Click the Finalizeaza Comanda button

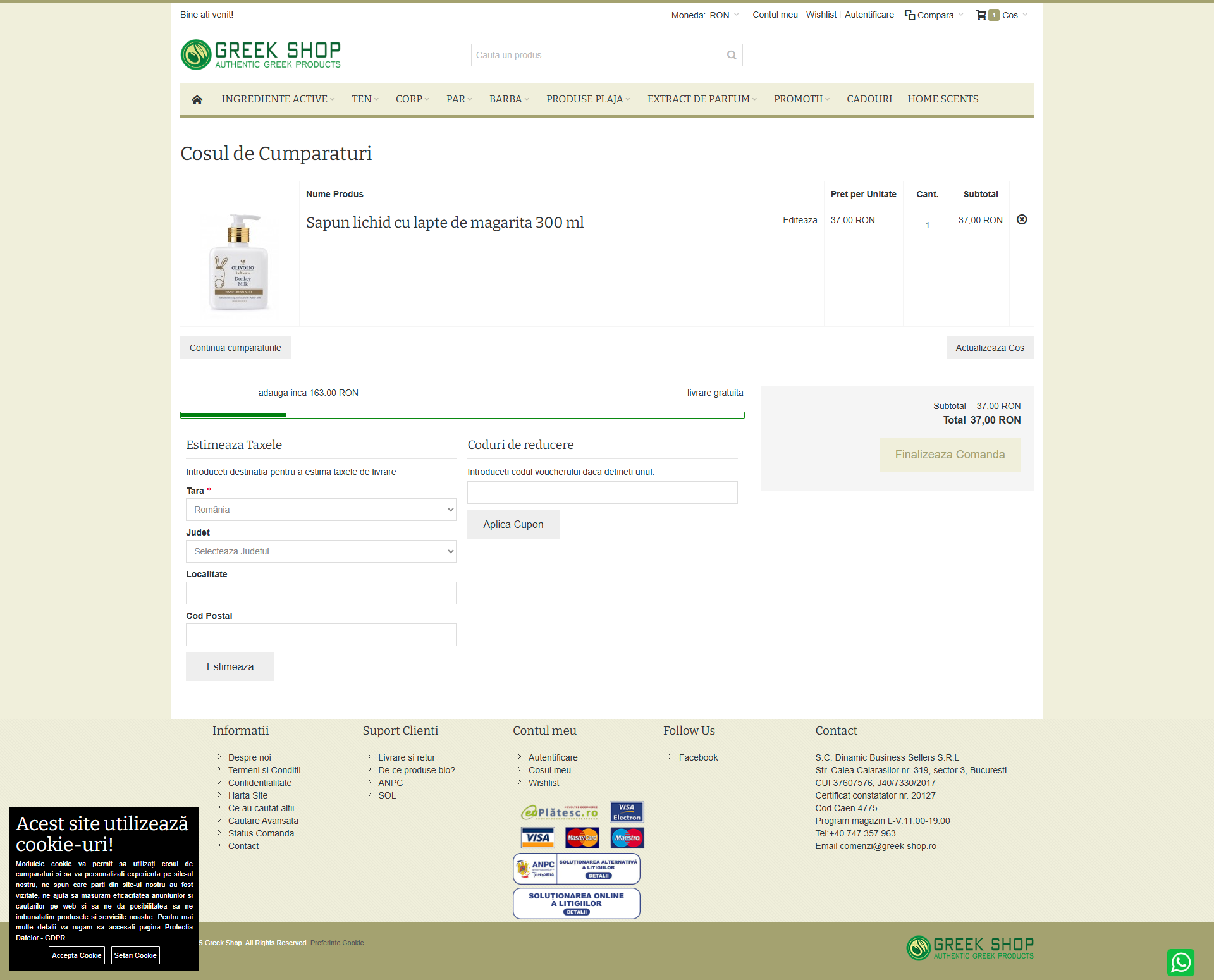(950, 455)
